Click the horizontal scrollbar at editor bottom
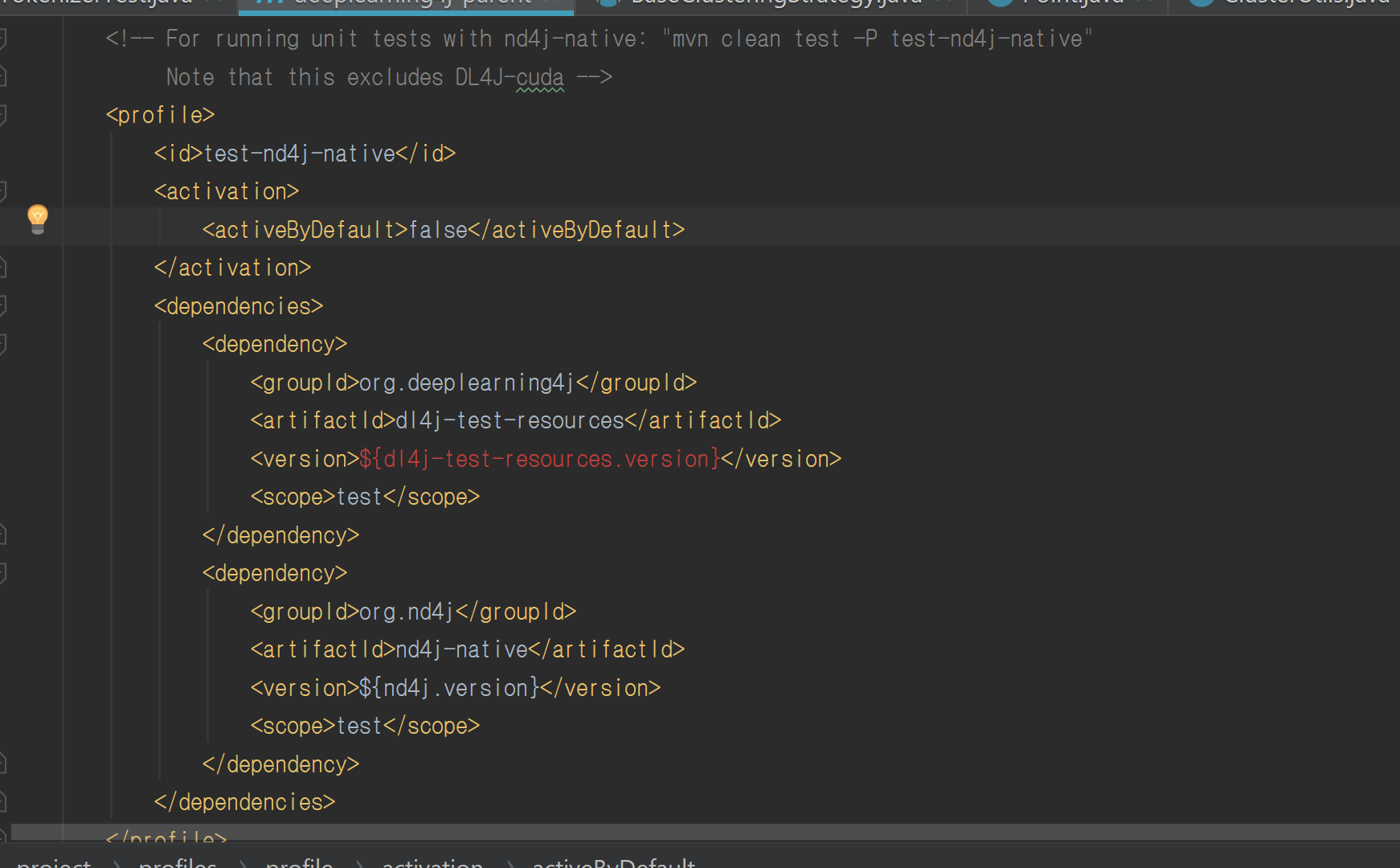This screenshot has height=868, width=1400. point(699,831)
